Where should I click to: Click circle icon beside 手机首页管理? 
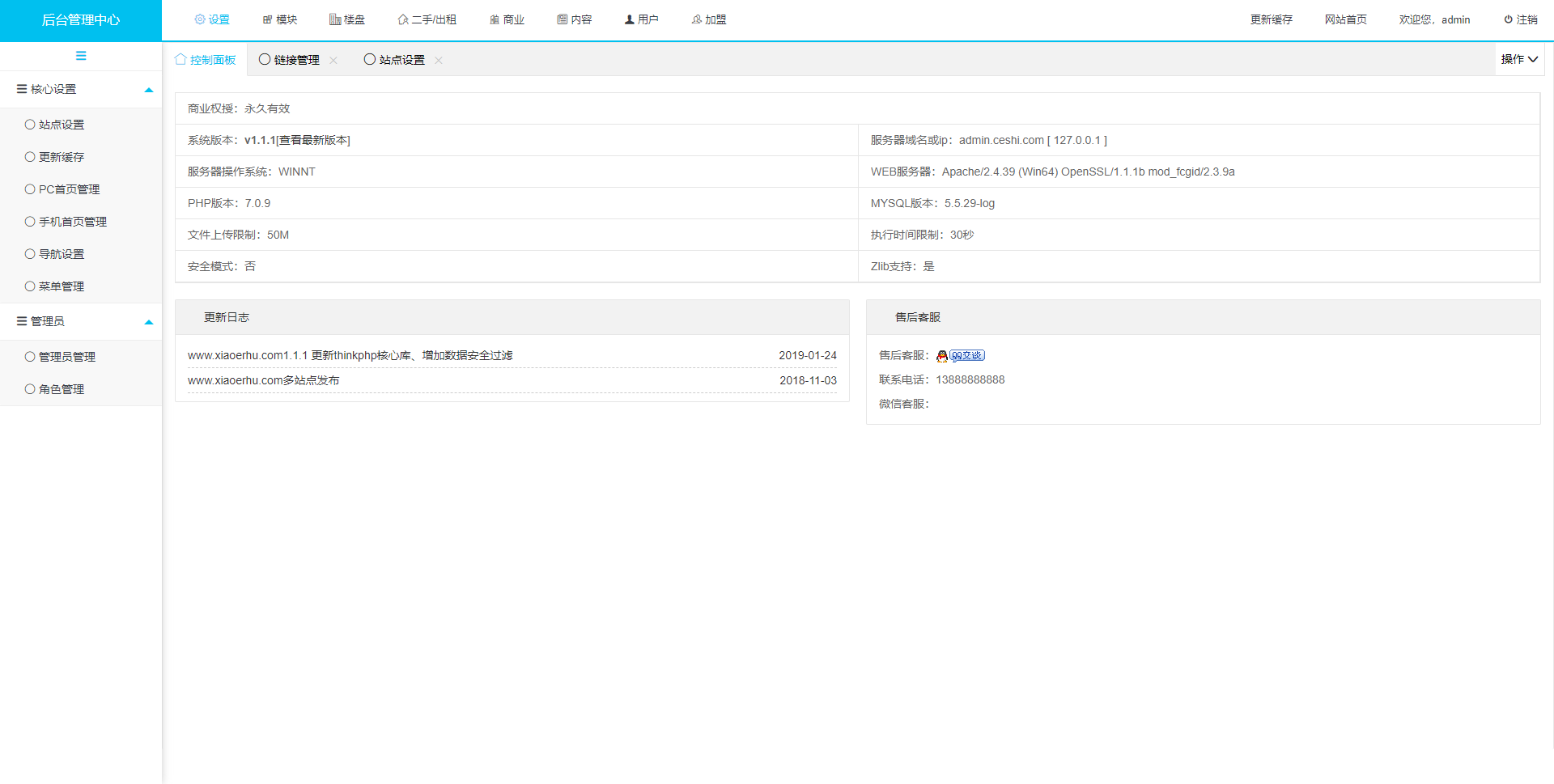[30, 222]
